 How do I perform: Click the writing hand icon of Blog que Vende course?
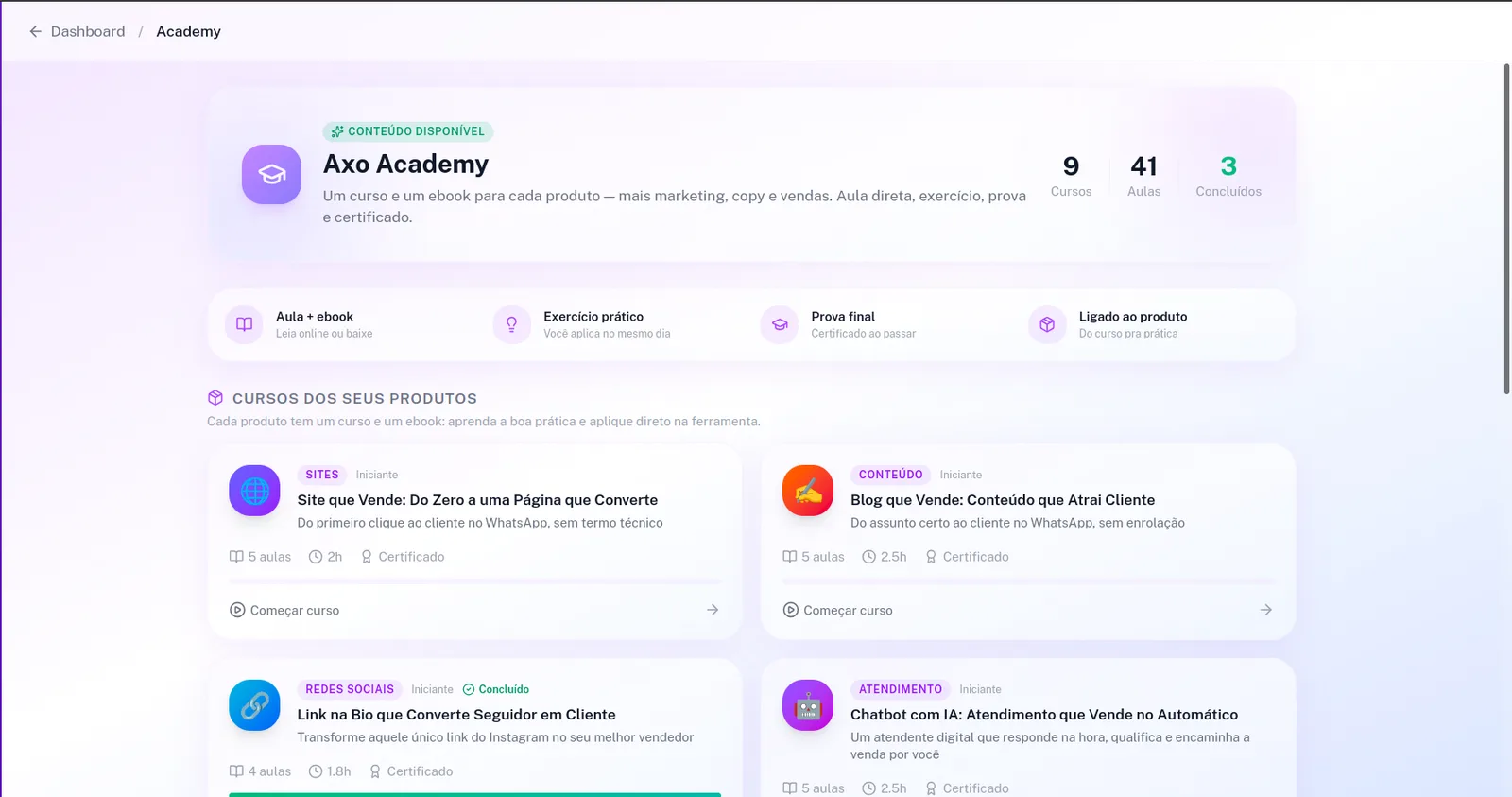tap(808, 491)
